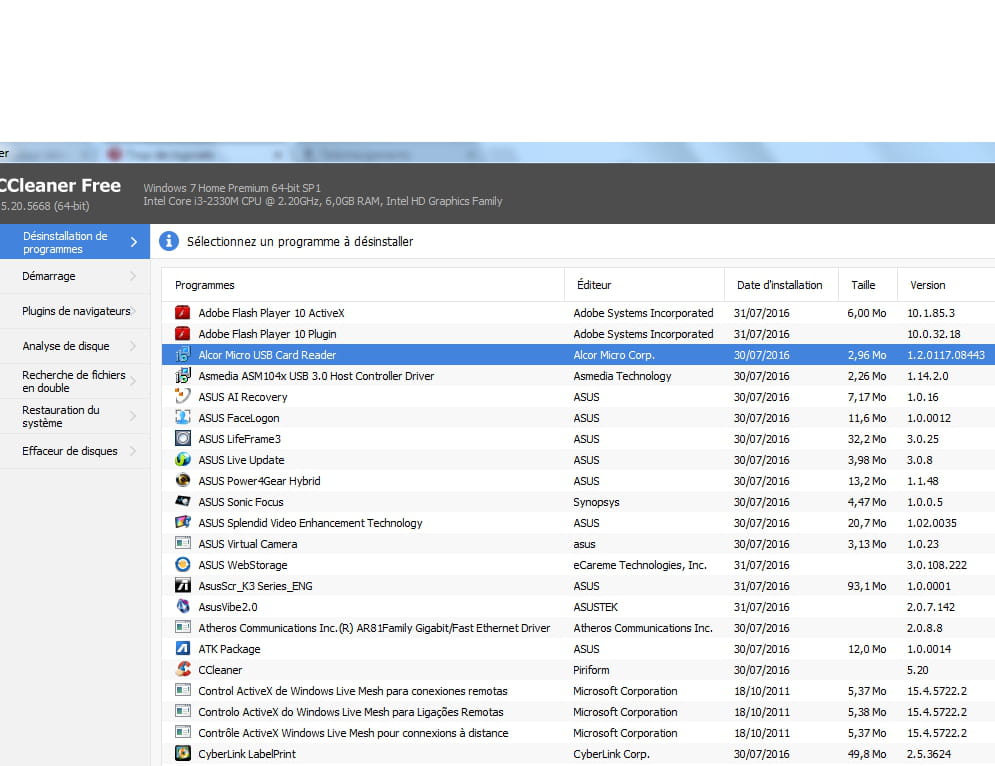995x766 pixels.
Task: Click the ASUS WebStorage icon
Action: point(183,564)
